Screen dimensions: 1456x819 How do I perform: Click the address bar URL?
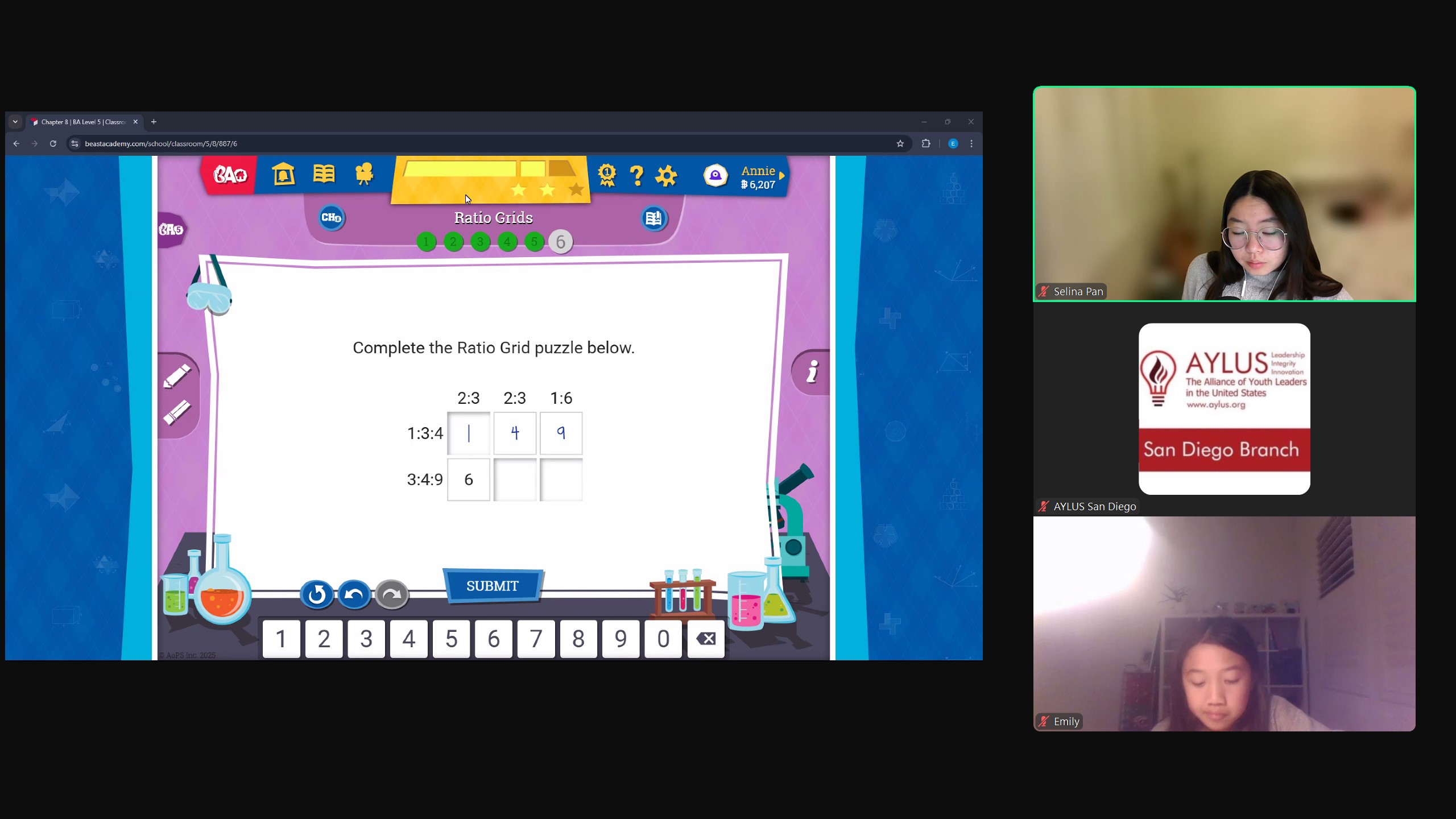coord(161,144)
